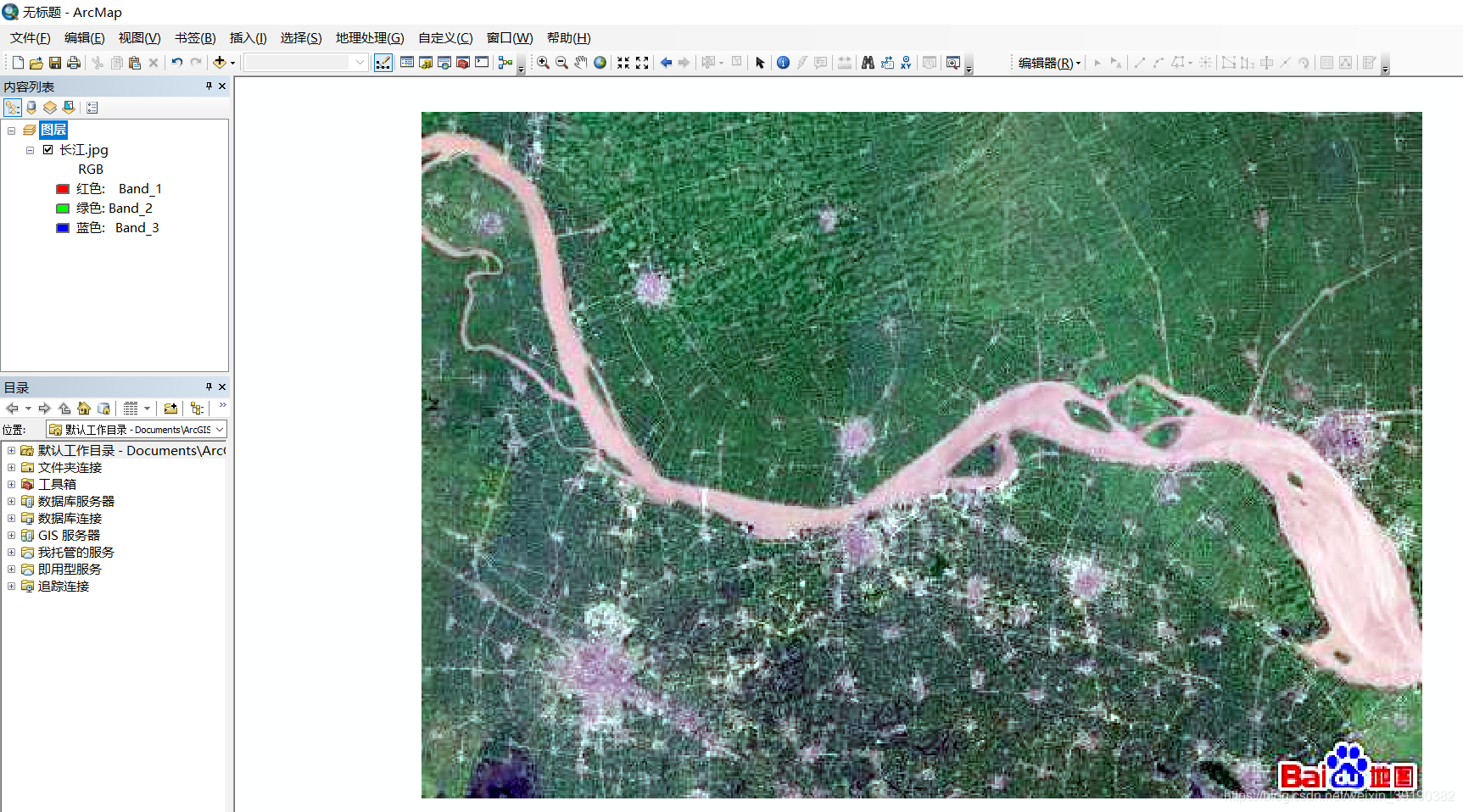The width and height of the screenshot is (1463, 812).
Task: Open the 自定义(C) menu
Action: (445, 38)
